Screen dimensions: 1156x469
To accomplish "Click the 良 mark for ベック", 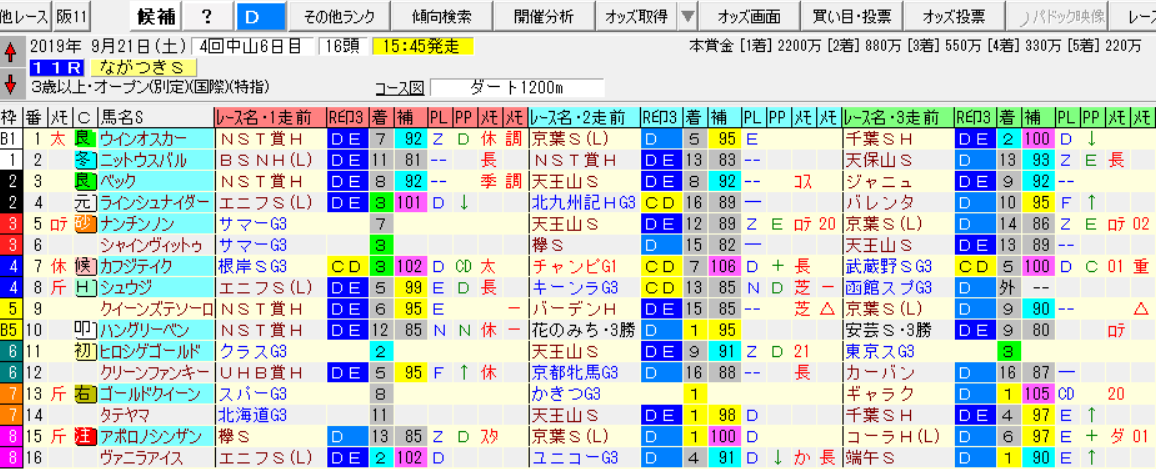I will coord(84,181).
